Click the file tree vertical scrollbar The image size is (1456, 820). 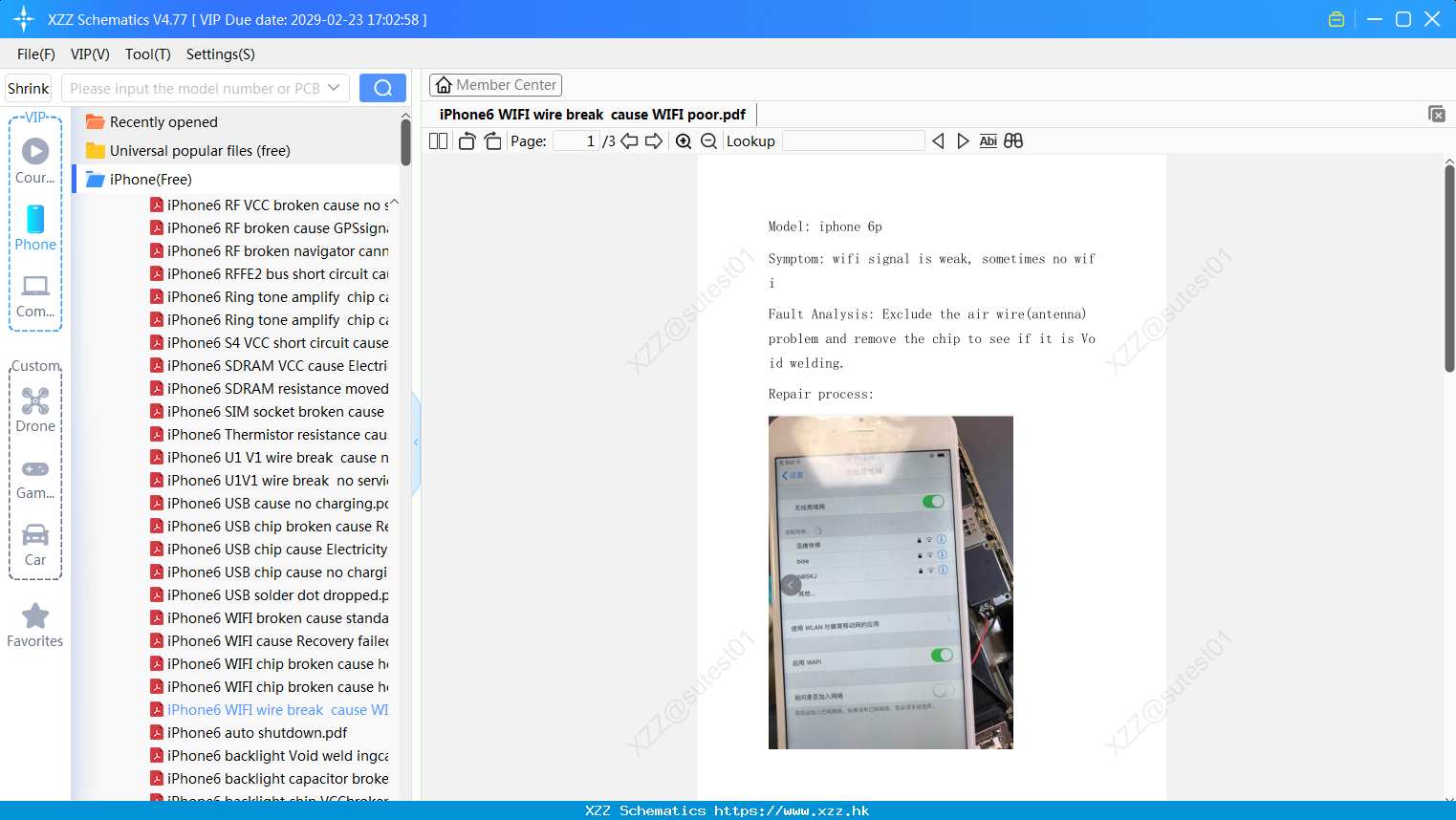coord(405,143)
